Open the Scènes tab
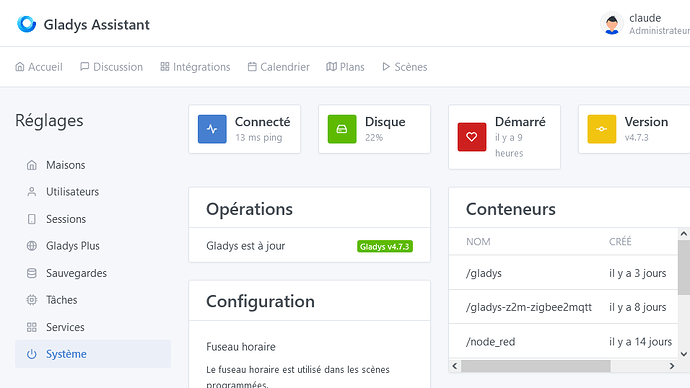The image size is (690, 388). [404, 67]
